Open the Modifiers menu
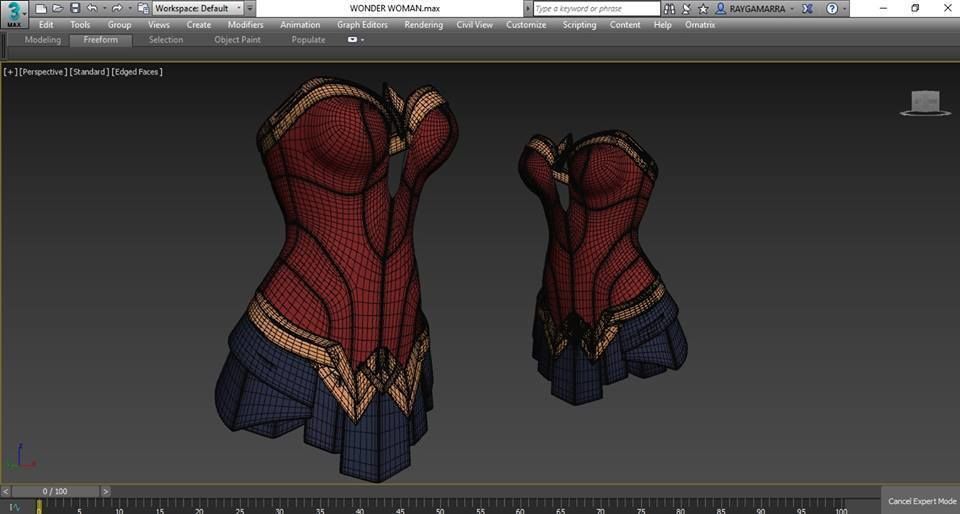The width and height of the screenshot is (960, 514). tap(246, 24)
